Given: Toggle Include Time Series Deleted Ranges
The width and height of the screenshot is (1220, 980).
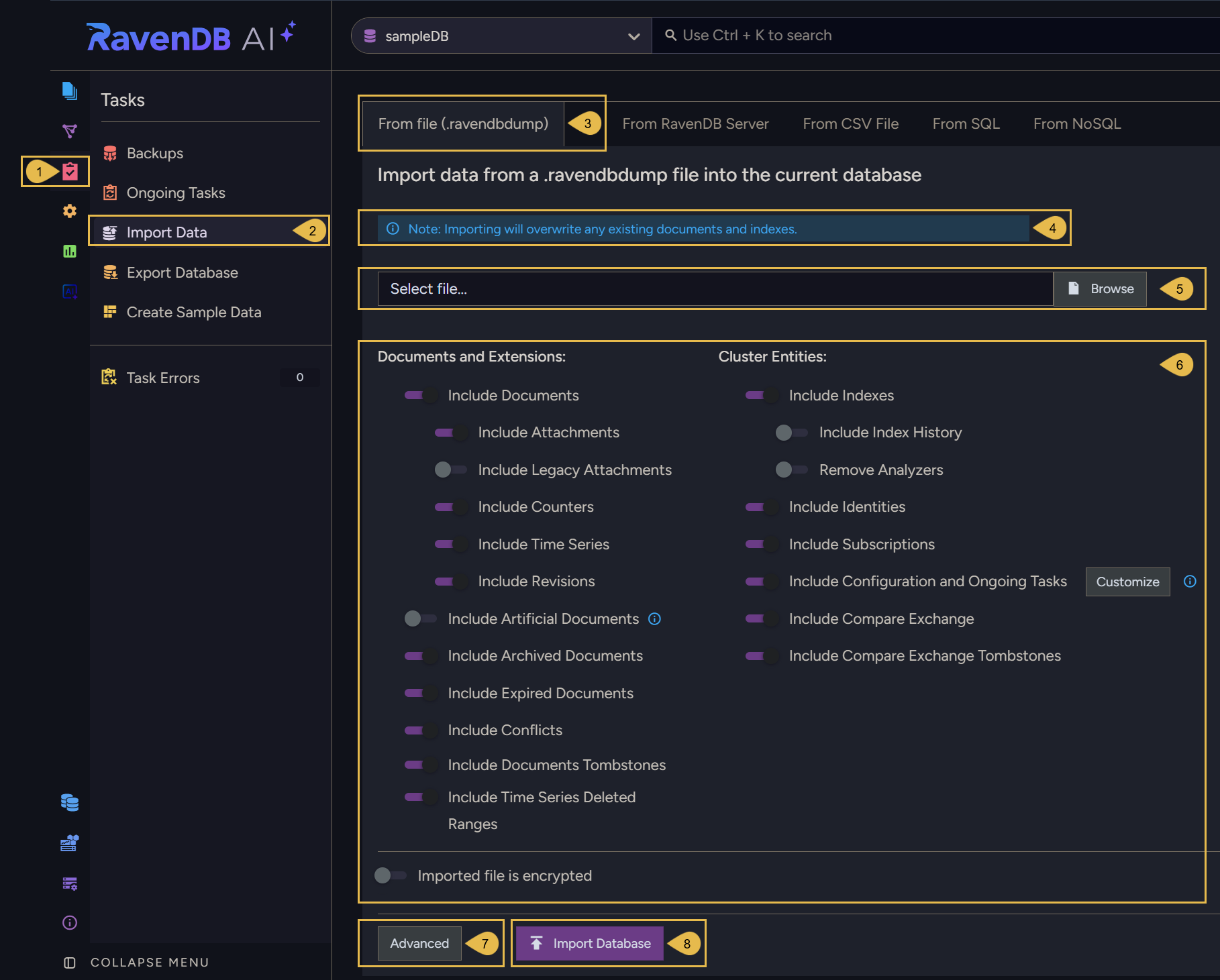Looking at the screenshot, I should point(421,797).
